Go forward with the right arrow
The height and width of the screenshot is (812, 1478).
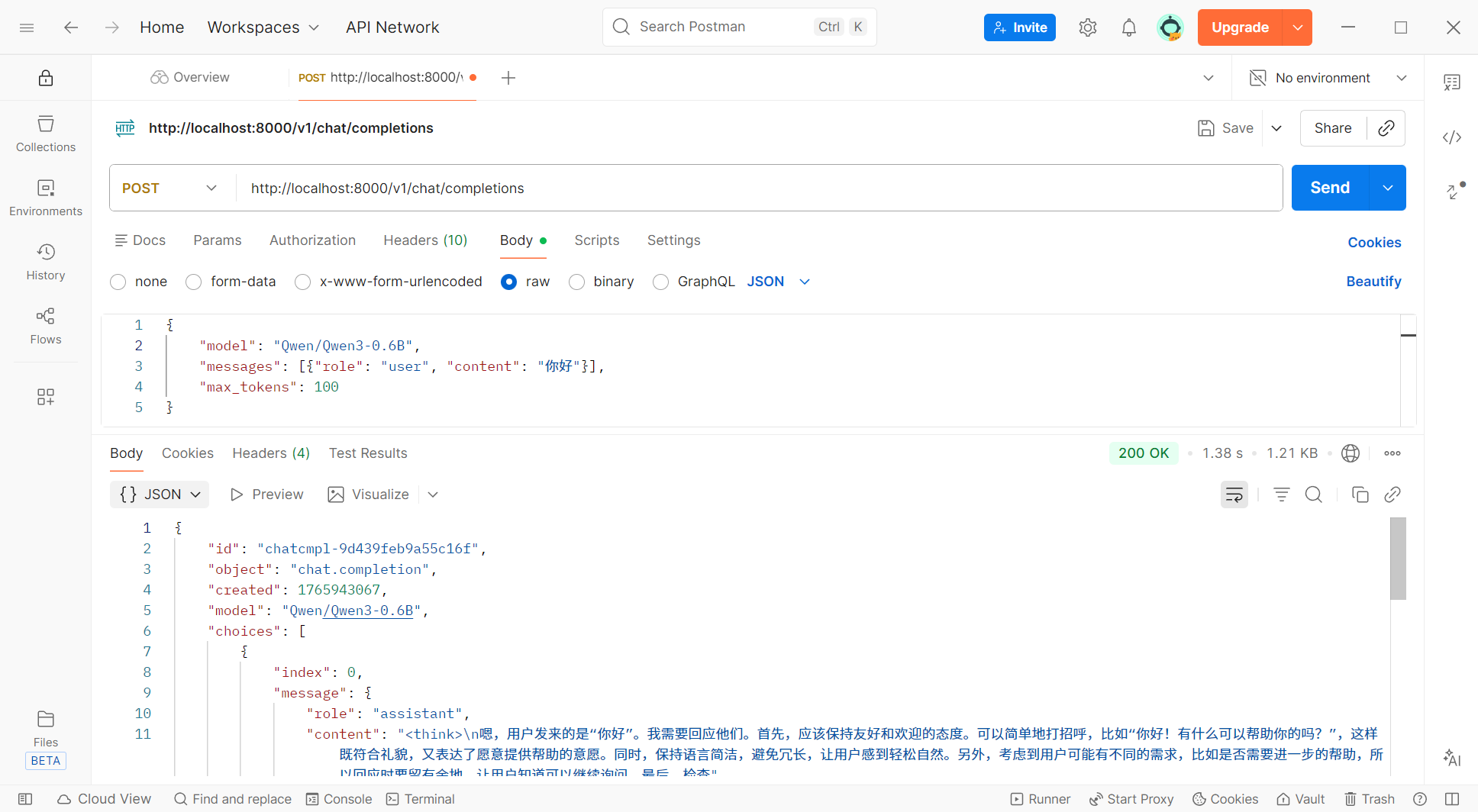click(x=112, y=27)
